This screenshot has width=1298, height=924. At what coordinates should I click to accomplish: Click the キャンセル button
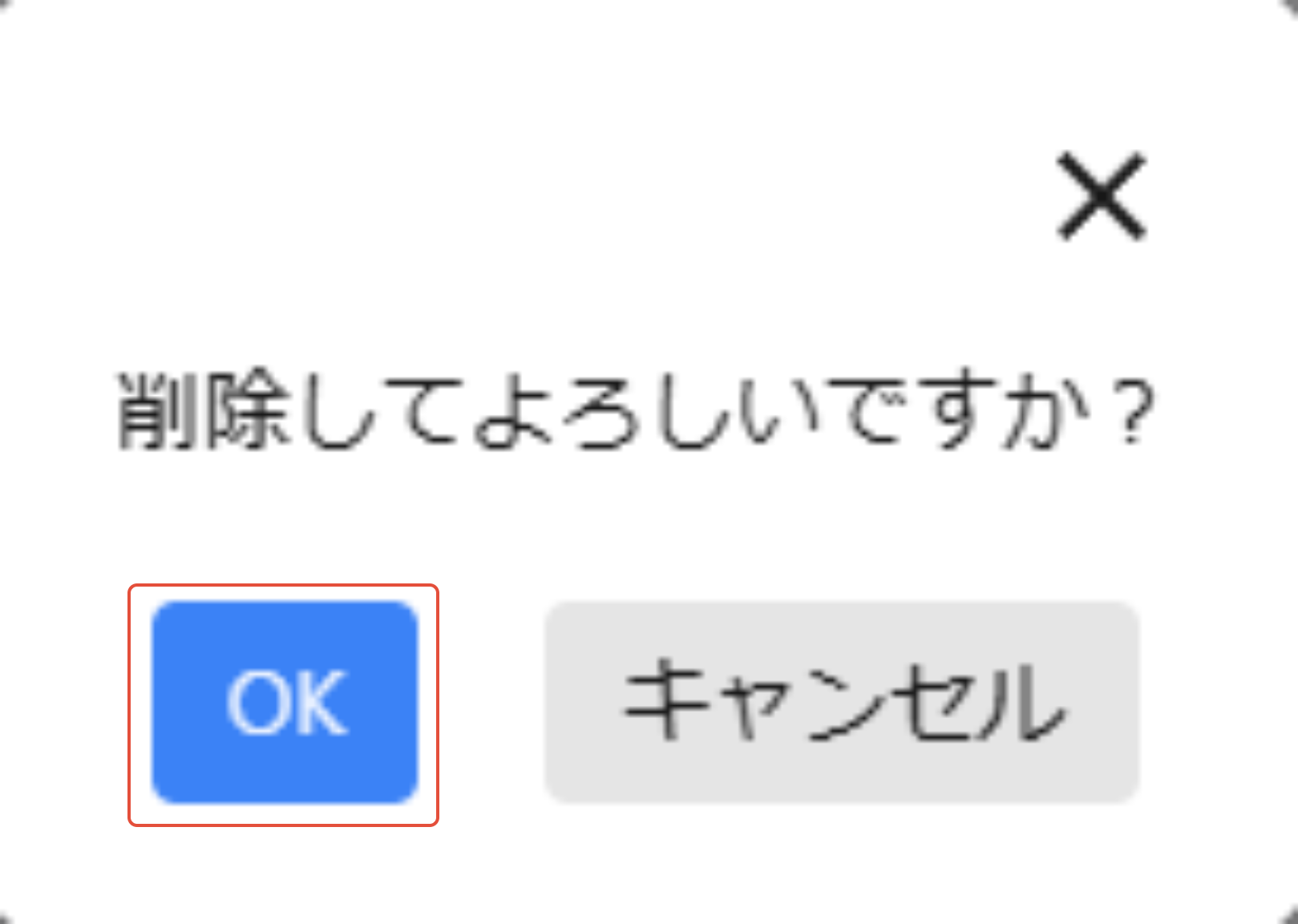pos(842,703)
